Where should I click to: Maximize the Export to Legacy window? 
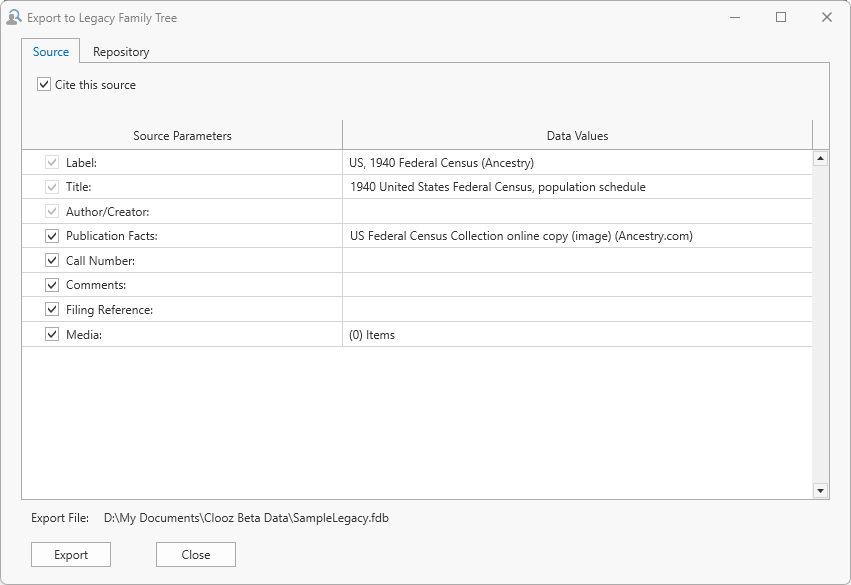781,17
